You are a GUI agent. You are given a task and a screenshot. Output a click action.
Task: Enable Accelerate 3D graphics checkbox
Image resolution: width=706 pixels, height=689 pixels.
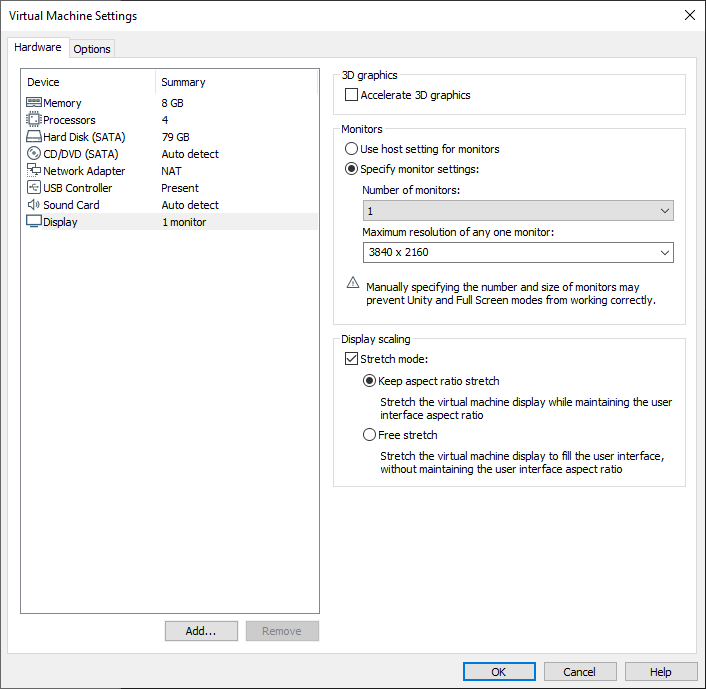351,95
